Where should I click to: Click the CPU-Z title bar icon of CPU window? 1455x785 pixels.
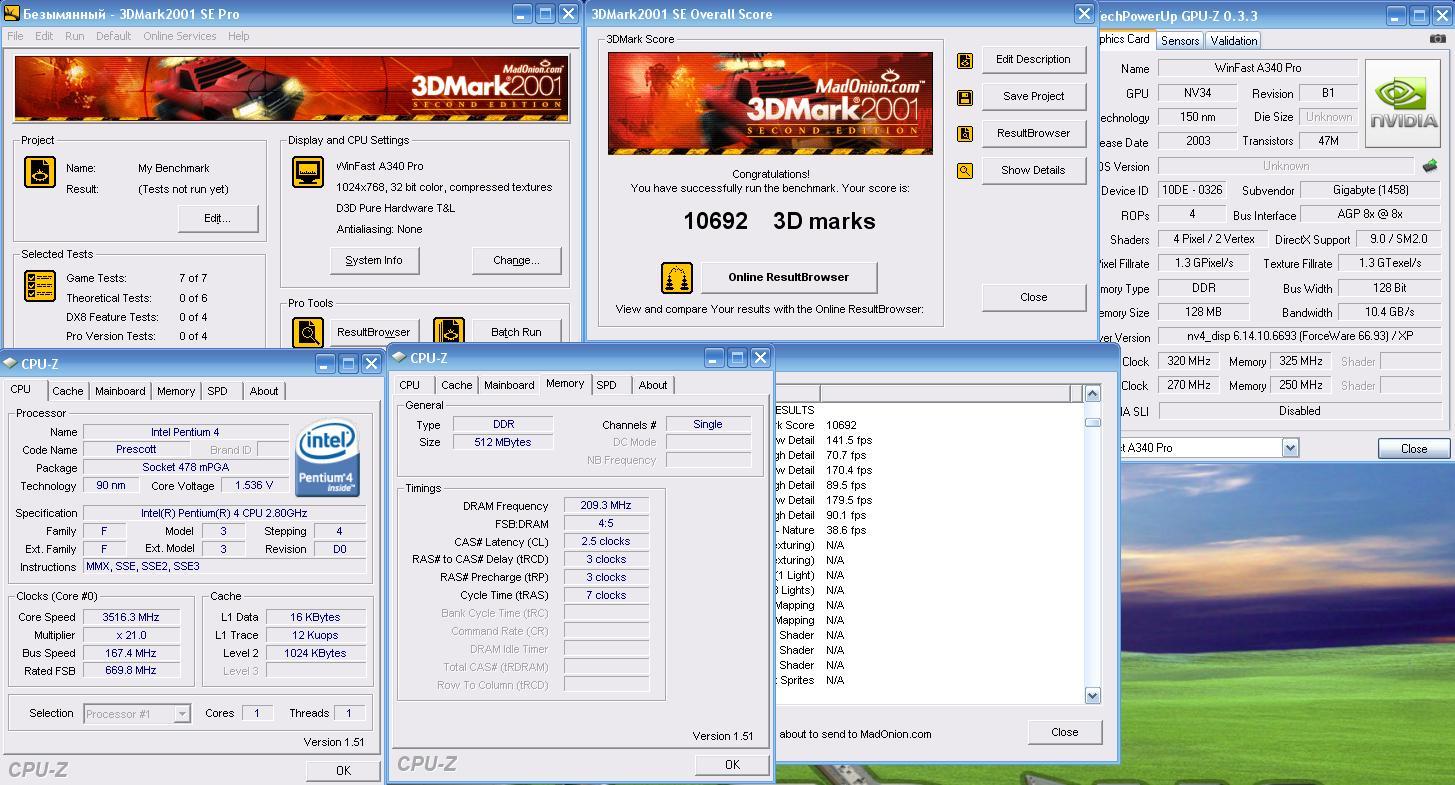pos(12,364)
